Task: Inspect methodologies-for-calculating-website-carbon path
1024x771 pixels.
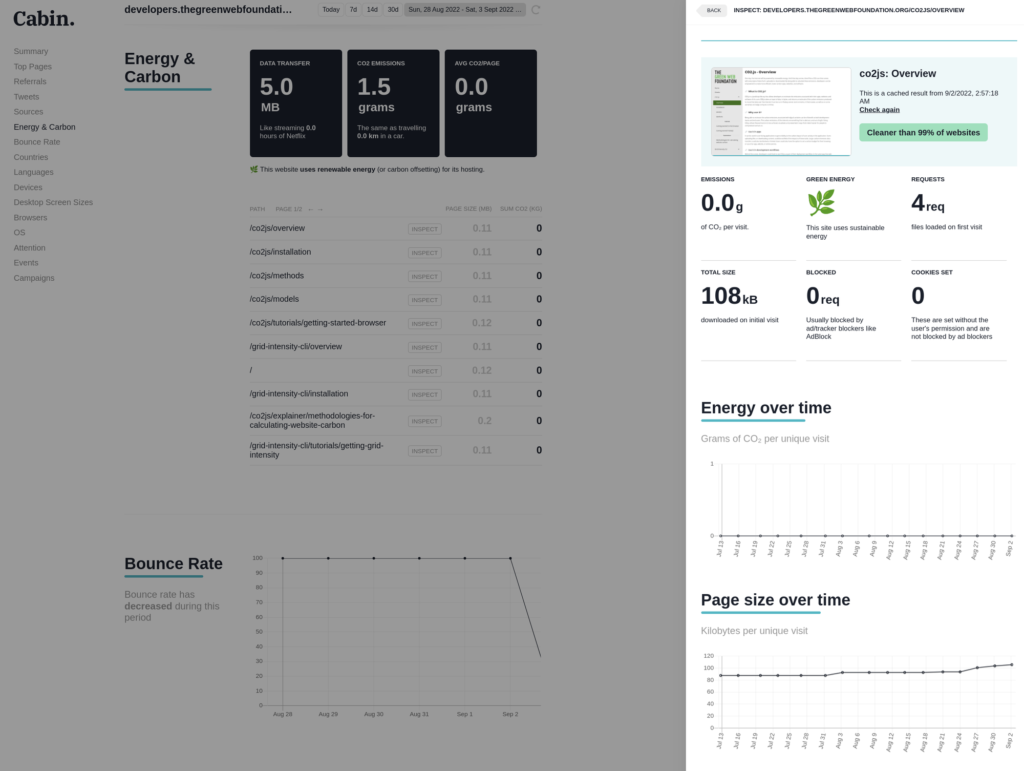Action: tap(424, 422)
